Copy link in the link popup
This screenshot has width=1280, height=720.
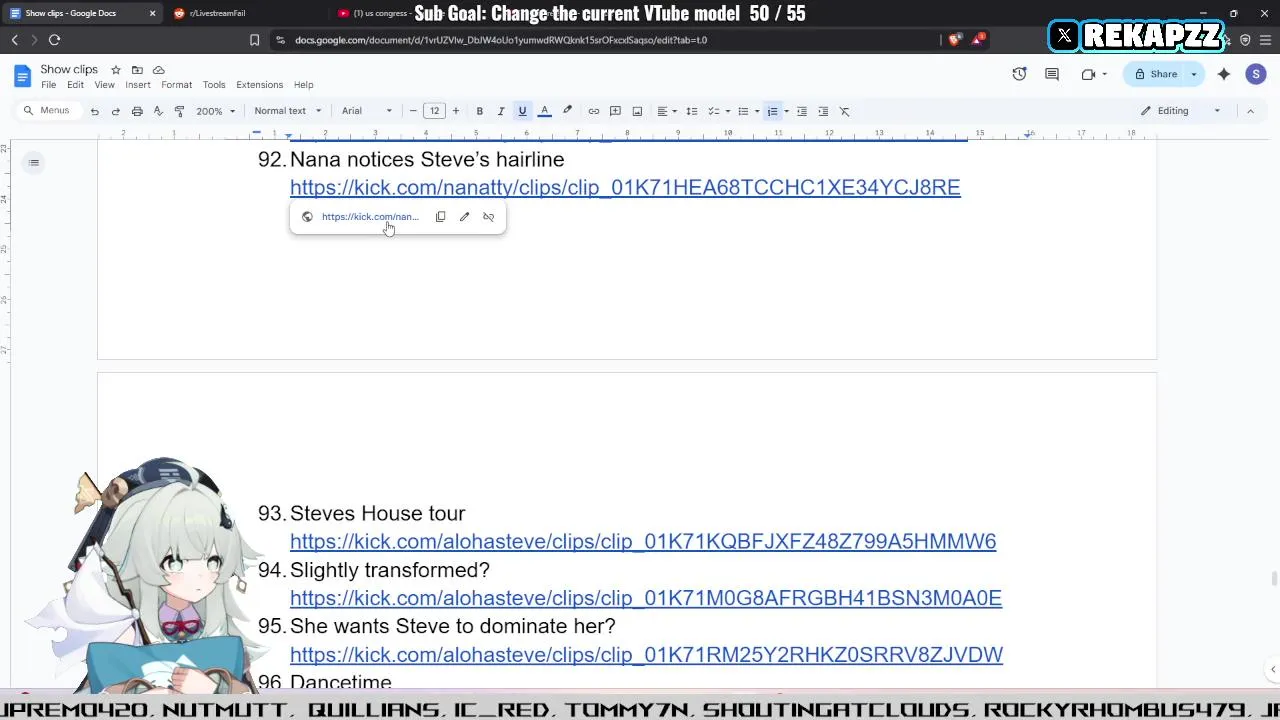point(440,217)
